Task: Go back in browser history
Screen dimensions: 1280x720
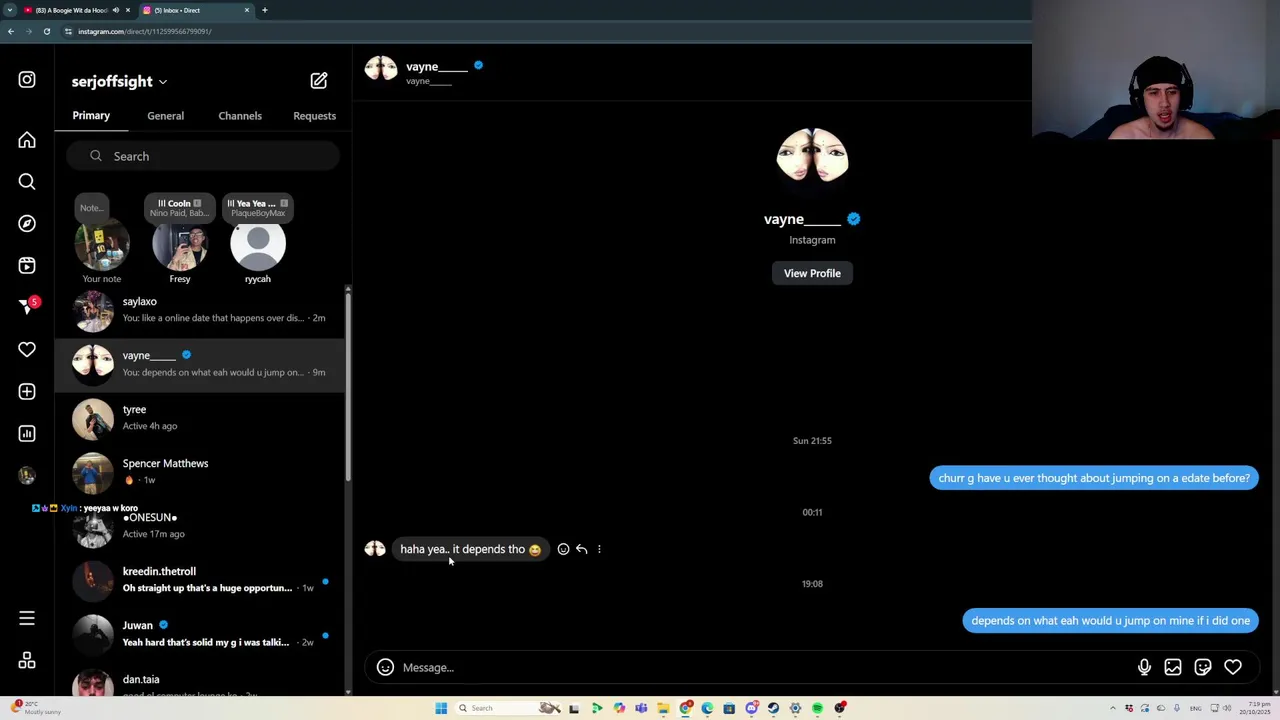Action: point(11,31)
